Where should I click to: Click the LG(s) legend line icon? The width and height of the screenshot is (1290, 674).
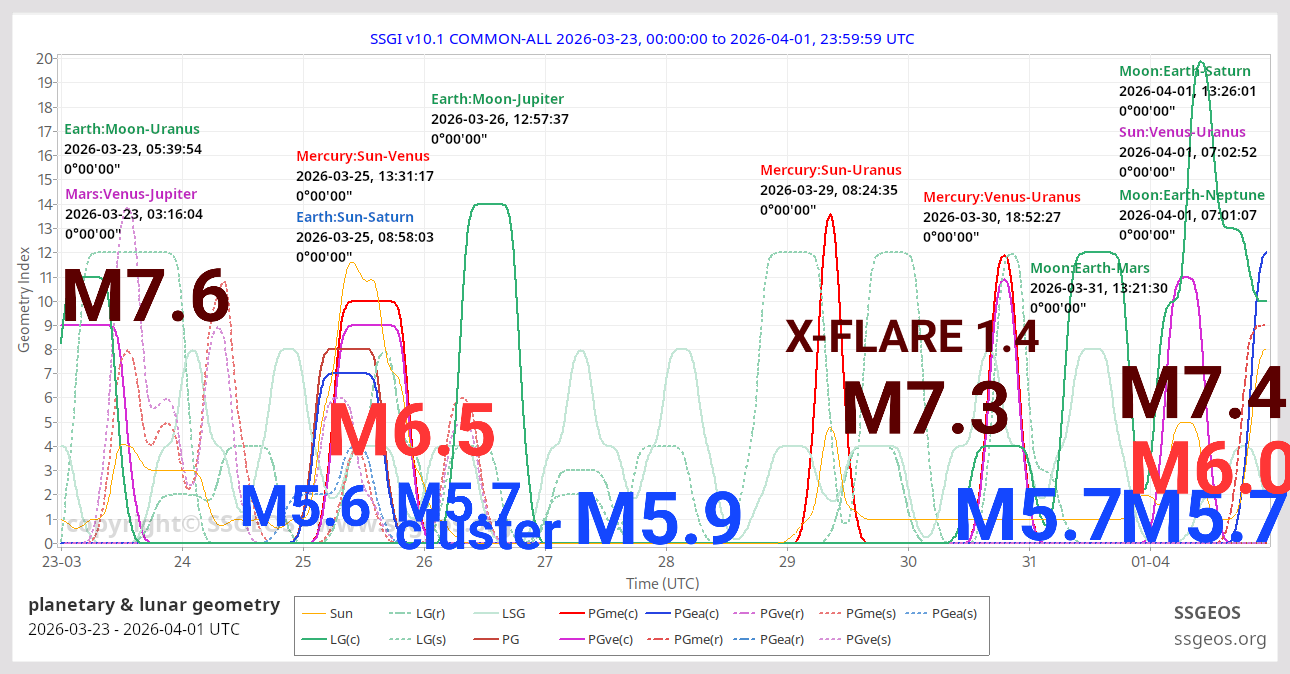(399, 638)
